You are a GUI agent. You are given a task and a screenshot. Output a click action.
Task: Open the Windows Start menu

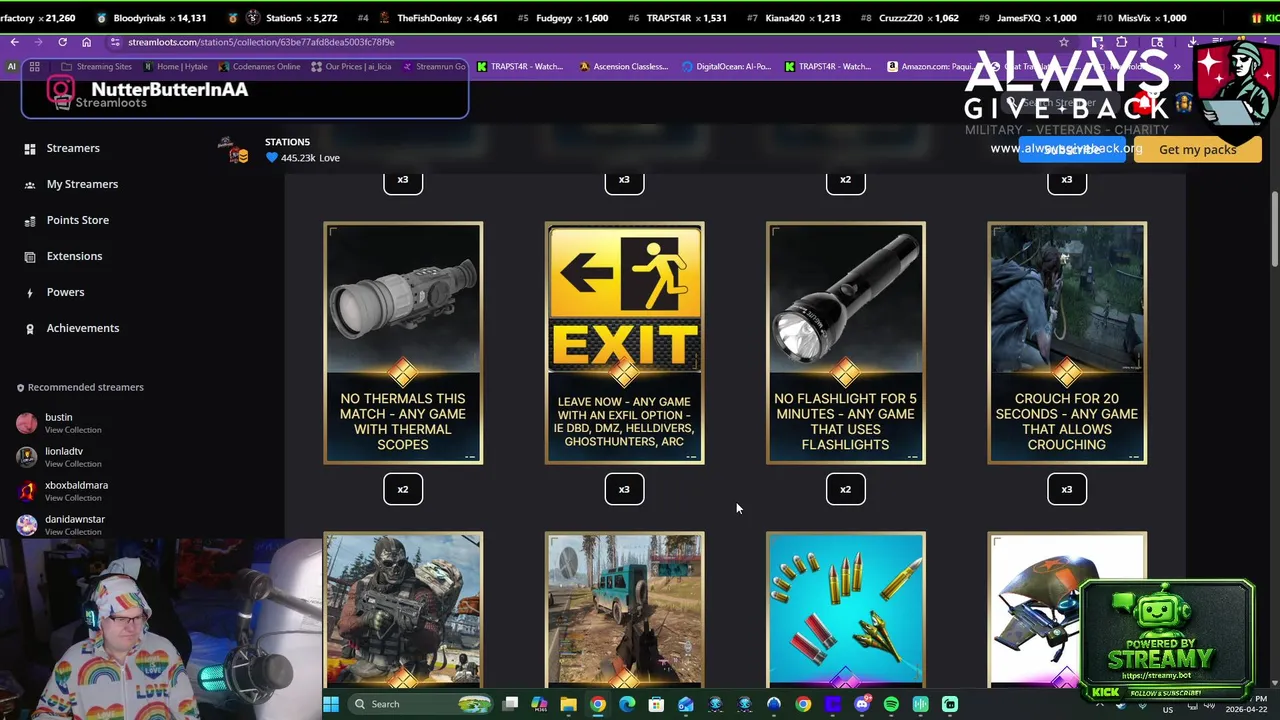[x=331, y=704]
